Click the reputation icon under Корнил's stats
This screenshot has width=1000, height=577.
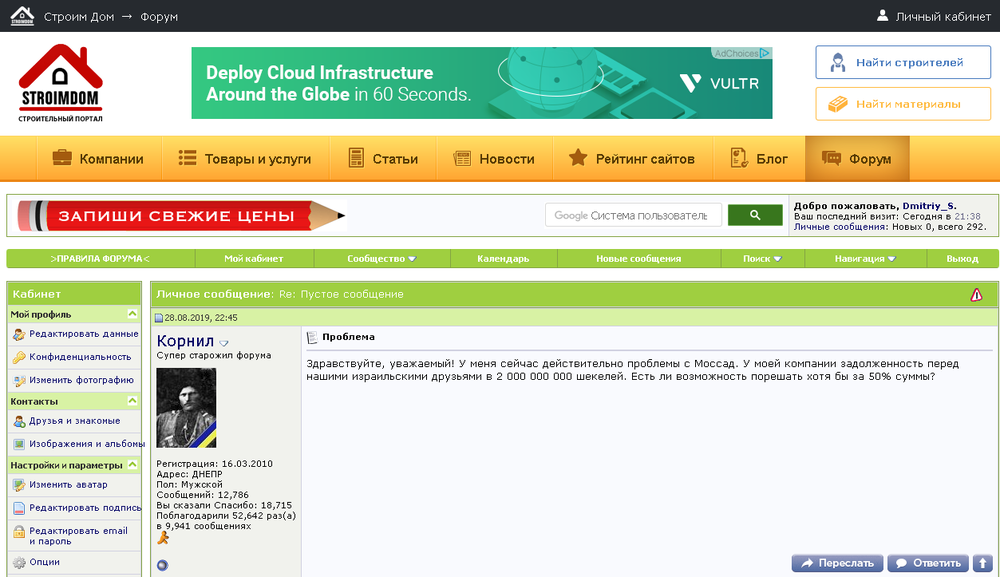pyautogui.click(x=163, y=539)
